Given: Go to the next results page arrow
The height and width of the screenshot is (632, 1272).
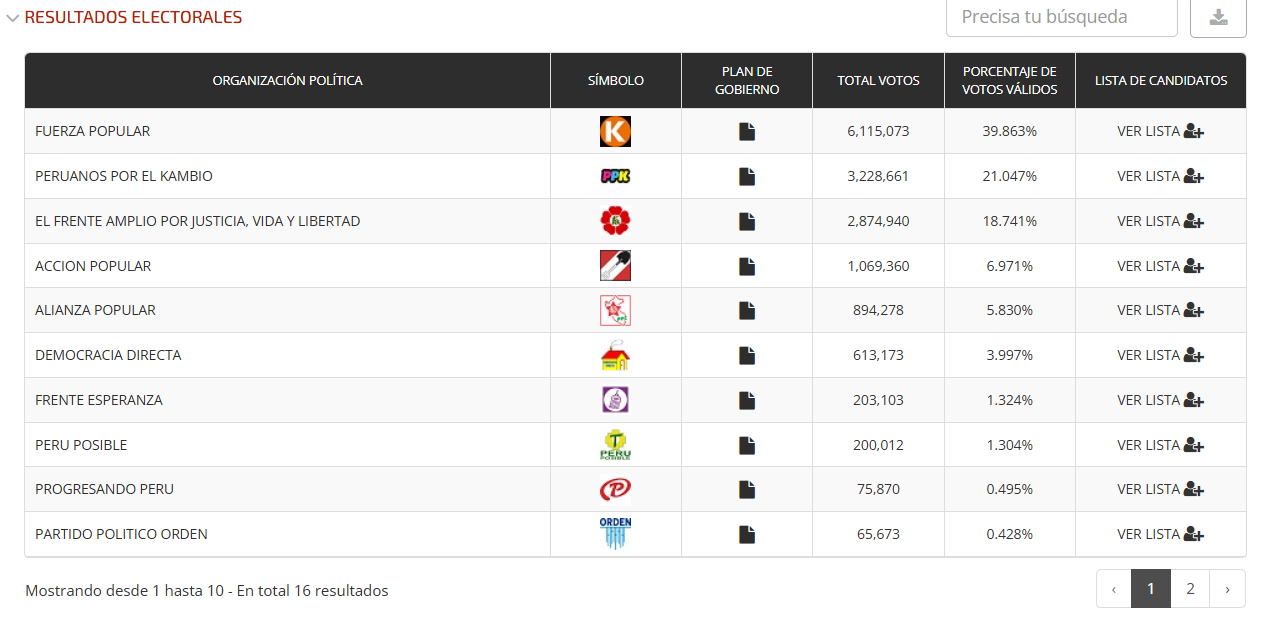Looking at the screenshot, I should coord(1228,589).
